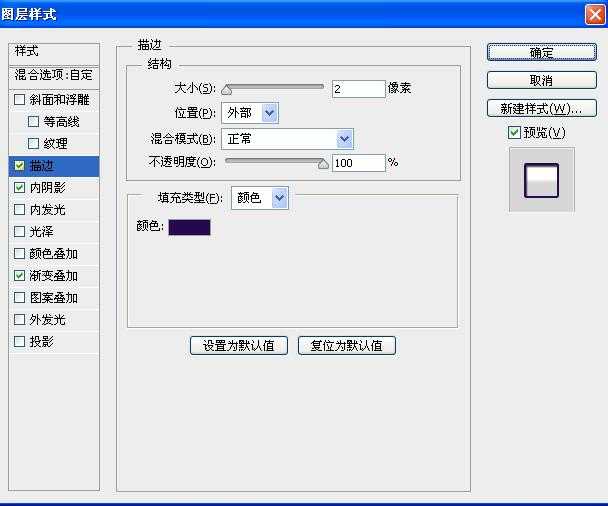Viewport: 608px width, 506px height.
Task: Click the preview thumbnail swatch
Action: [541, 180]
